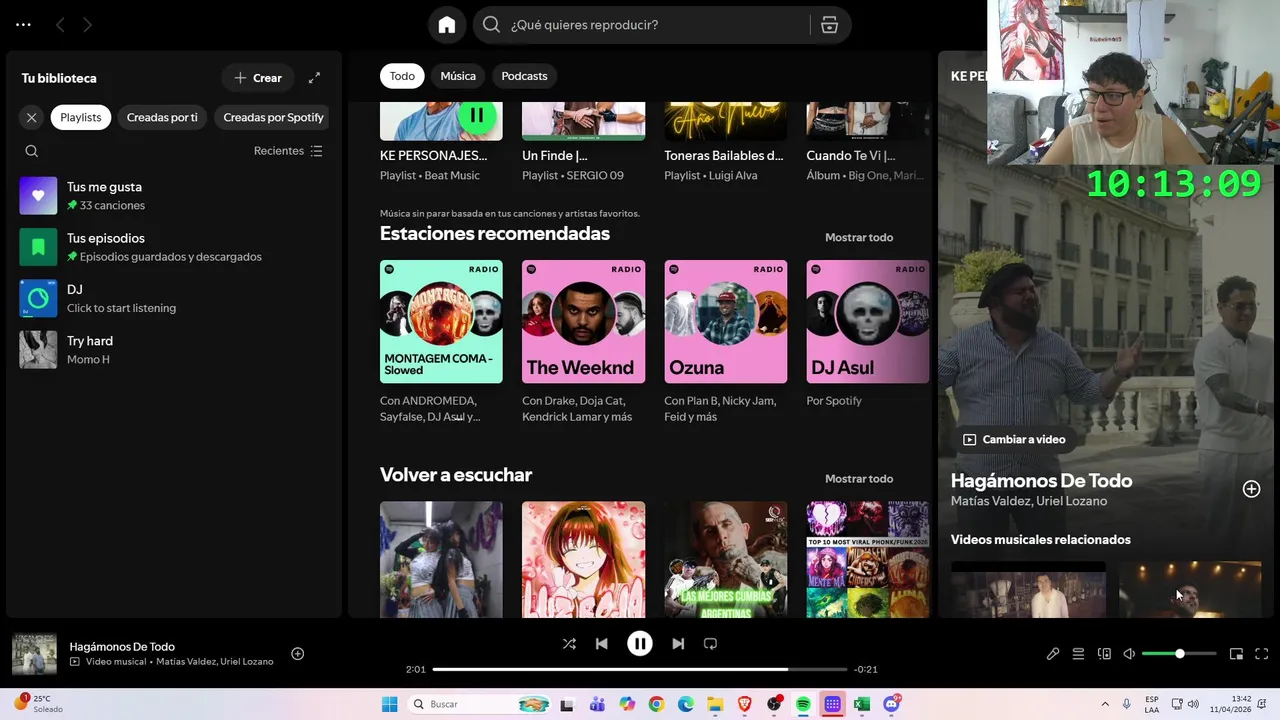Go back with the left arrow
The image size is (1280, 720).
pos(60,25)
